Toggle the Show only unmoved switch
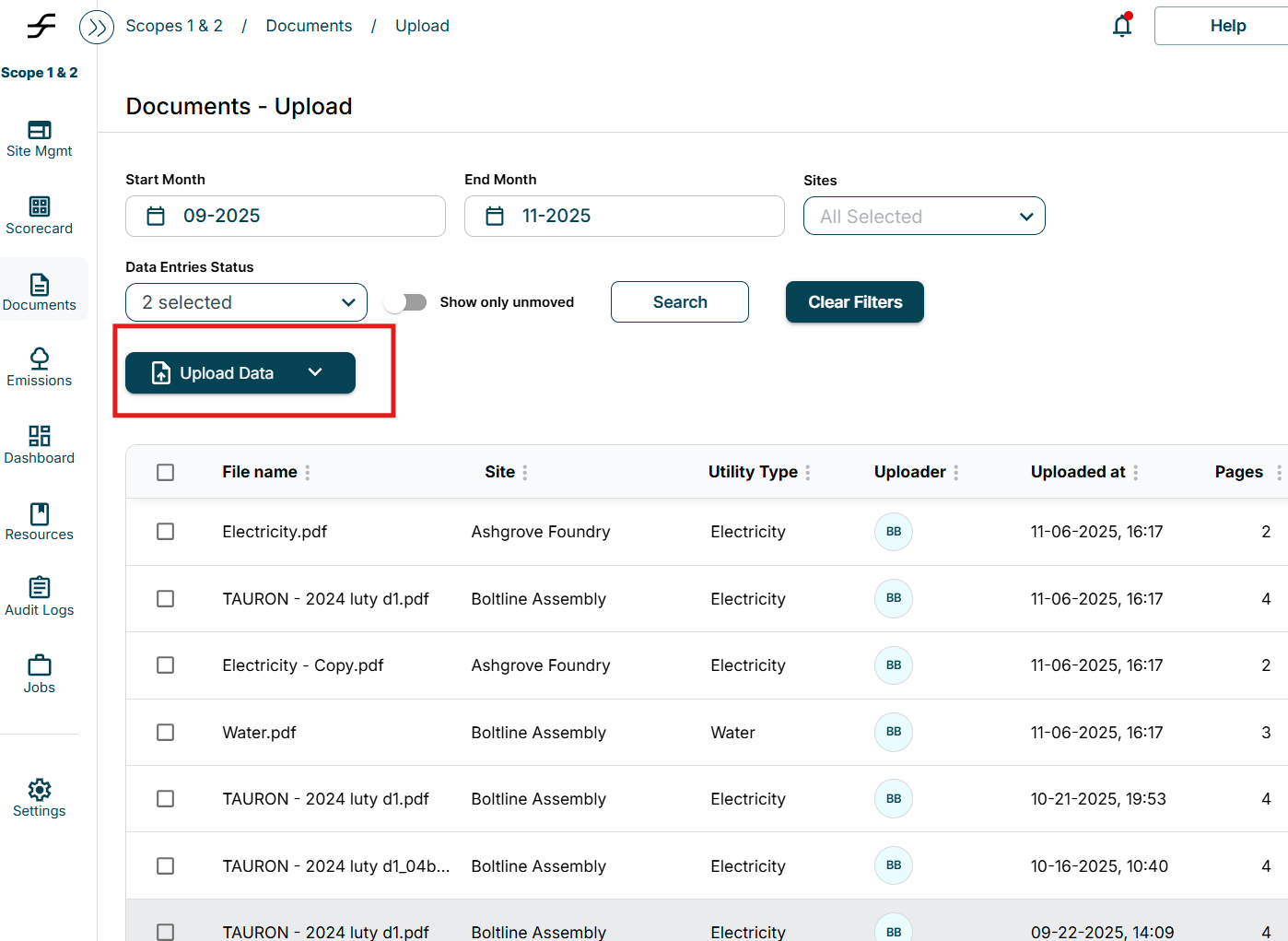Image resolution: width=1288 pixels, height=941 pixels. click(x=406, y=302)
